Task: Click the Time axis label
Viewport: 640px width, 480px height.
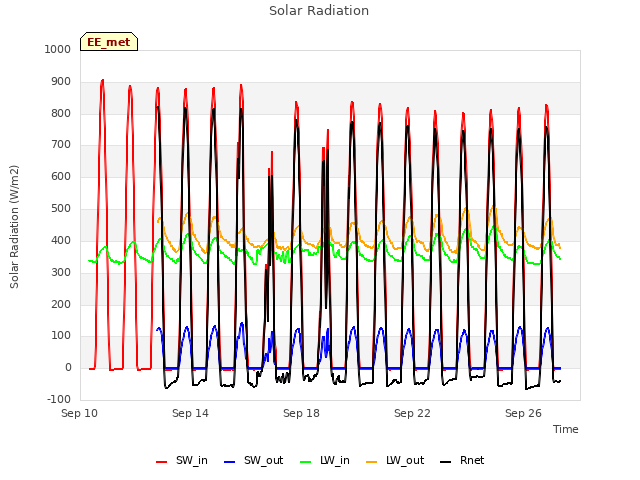Action: 566,429
